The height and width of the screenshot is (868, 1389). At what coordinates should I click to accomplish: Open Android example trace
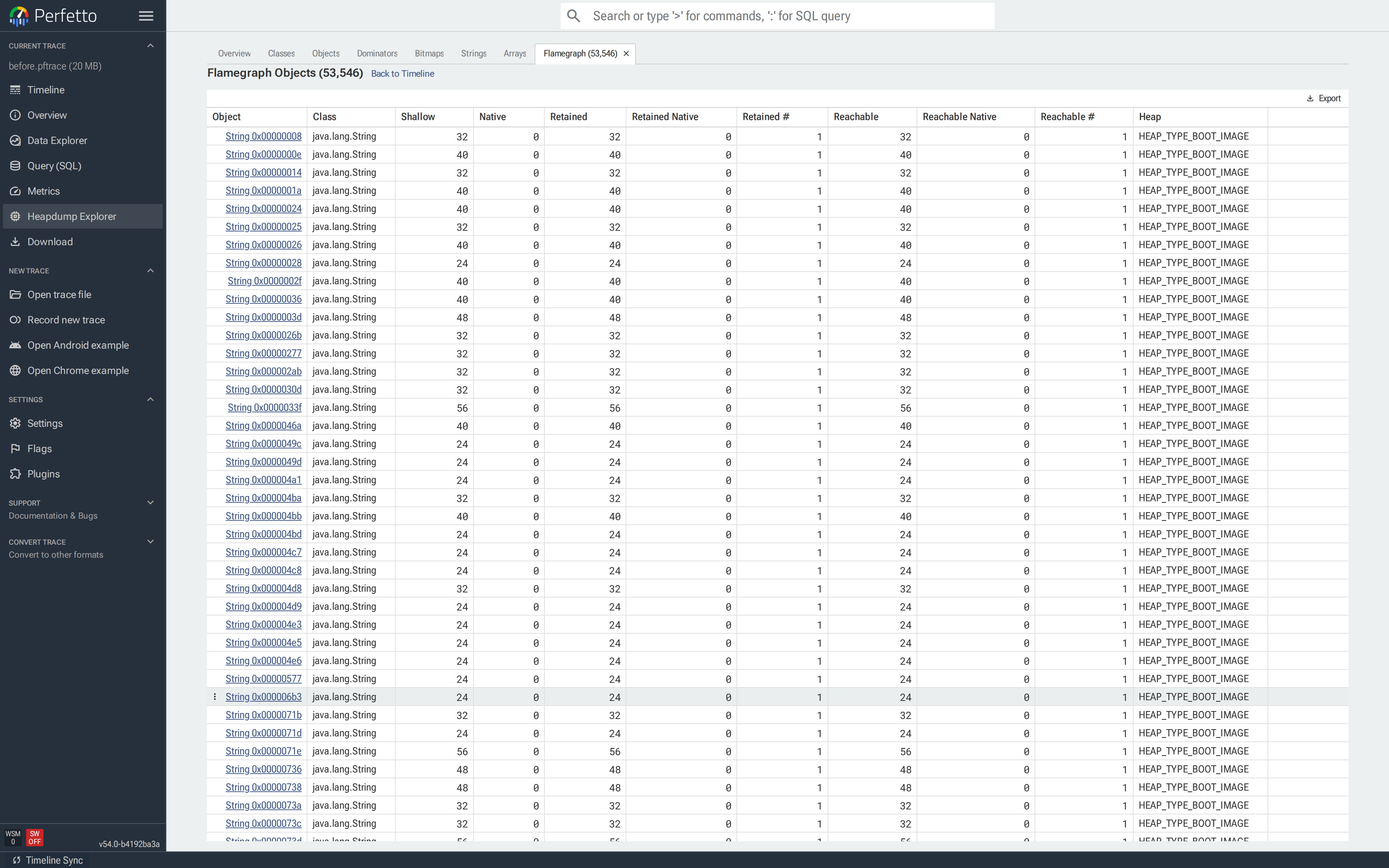pyautogui.click(x=77, y=345)
